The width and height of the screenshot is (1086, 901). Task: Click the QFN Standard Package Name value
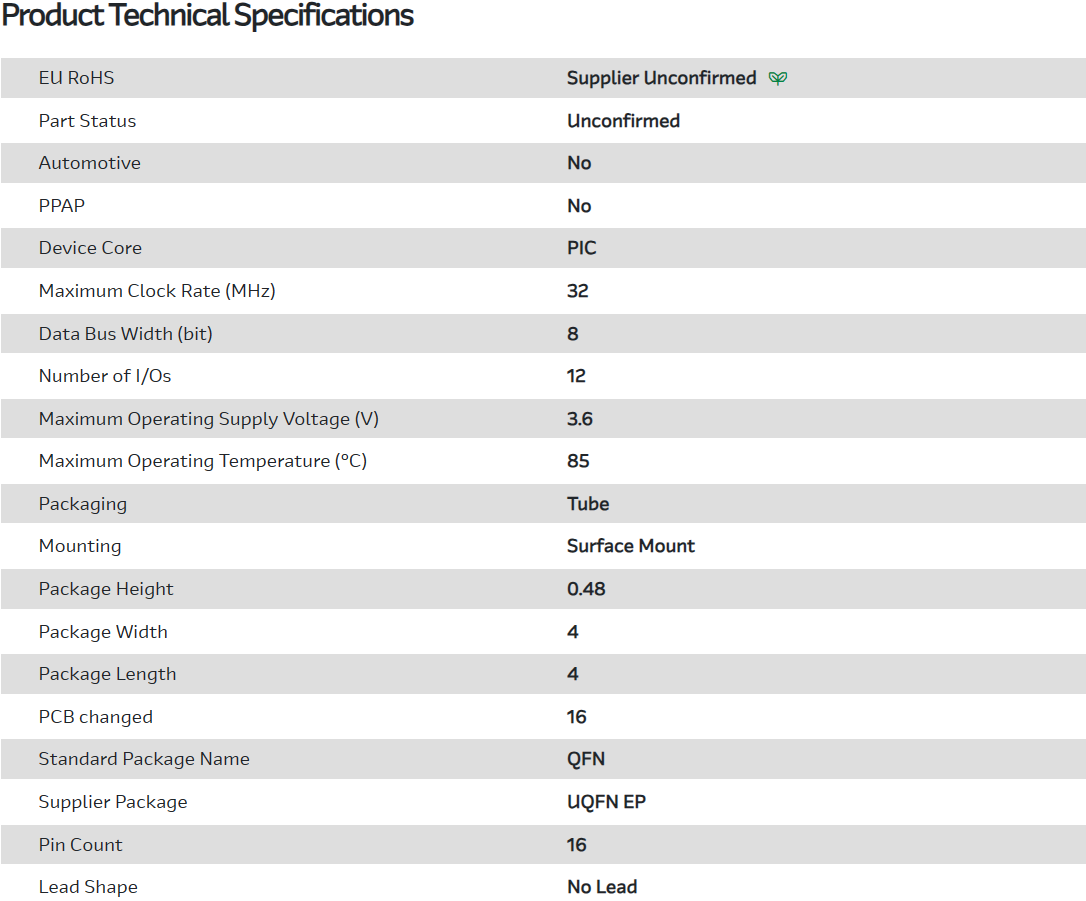click(586, 759)
